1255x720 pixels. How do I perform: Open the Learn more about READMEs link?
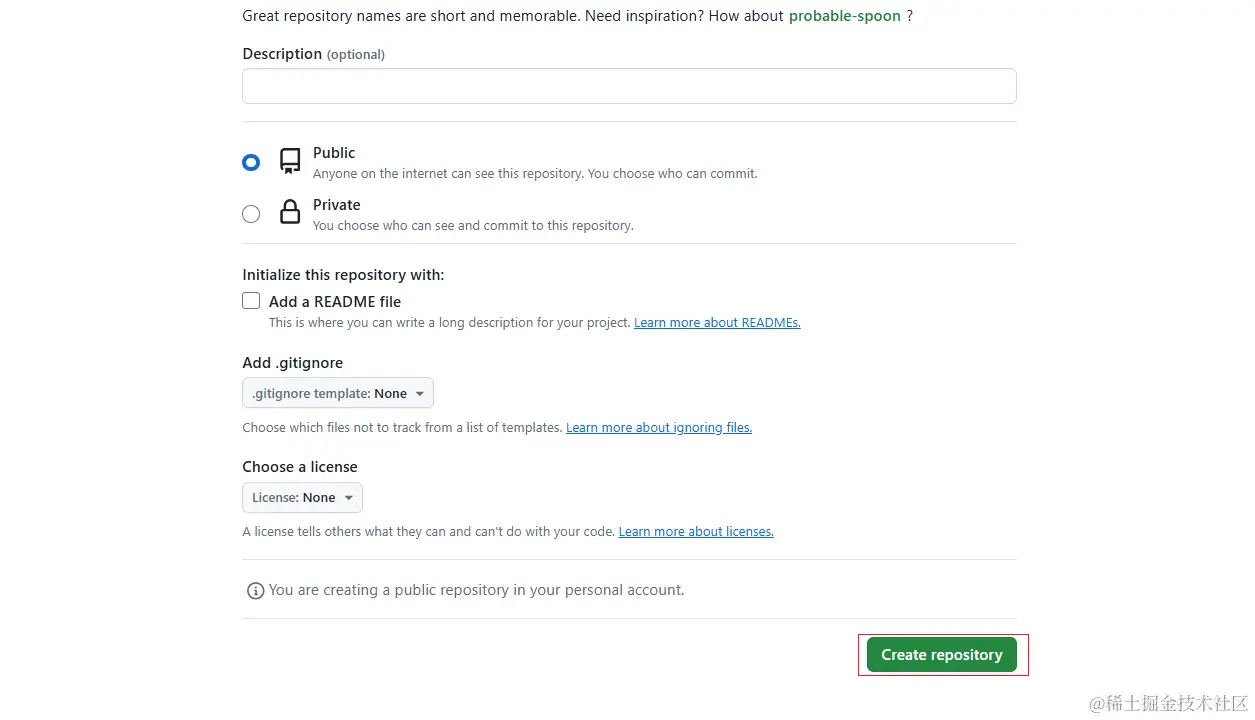[717, 323]
